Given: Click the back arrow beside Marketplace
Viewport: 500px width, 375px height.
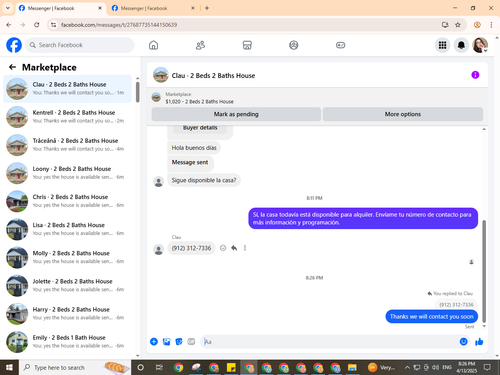Looking at the screenshot, I should 12,67.
